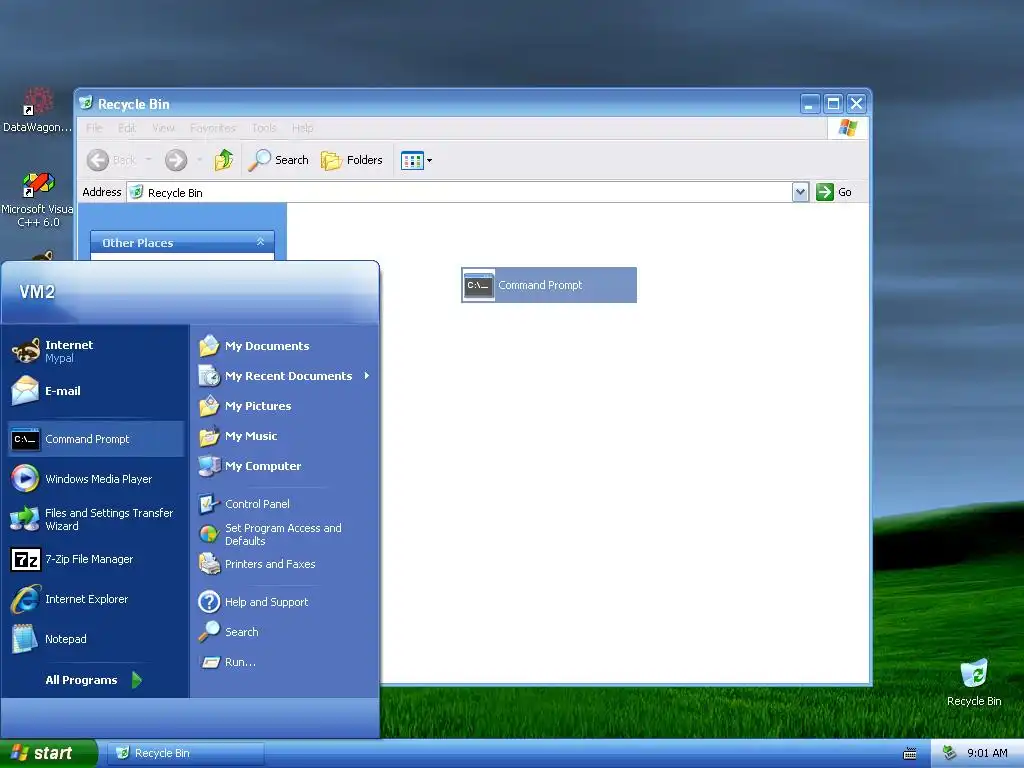The image size is (1024, 768).
Task: Click the Go button
Action: 834,192
